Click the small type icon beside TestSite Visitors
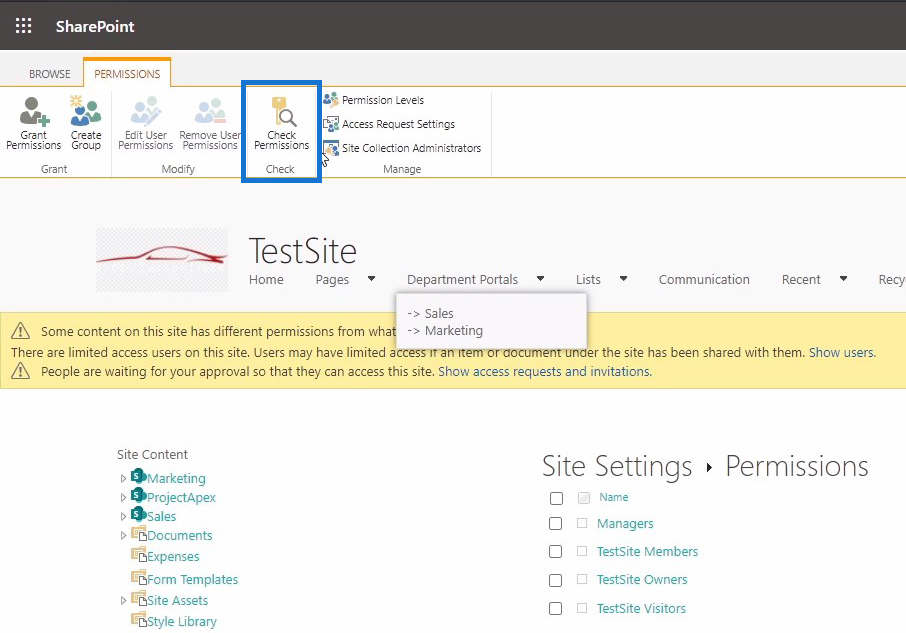Viewport: 906px width, 633px height. (x=582, y=608)
